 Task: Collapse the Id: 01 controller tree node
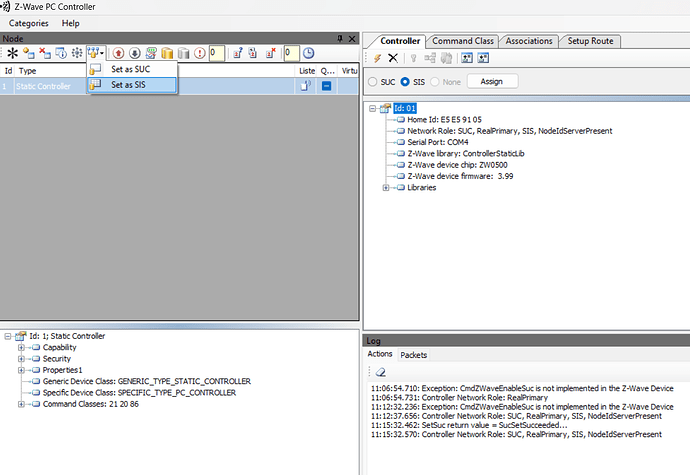pyautogui.click(x=373, y=108)
